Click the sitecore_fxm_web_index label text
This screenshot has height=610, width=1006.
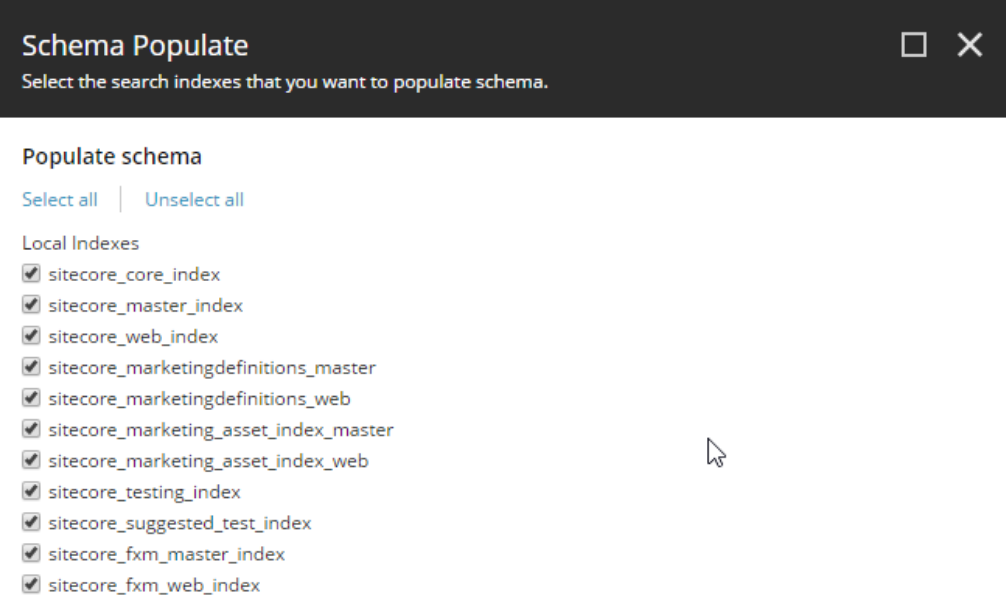click(154, 586)
